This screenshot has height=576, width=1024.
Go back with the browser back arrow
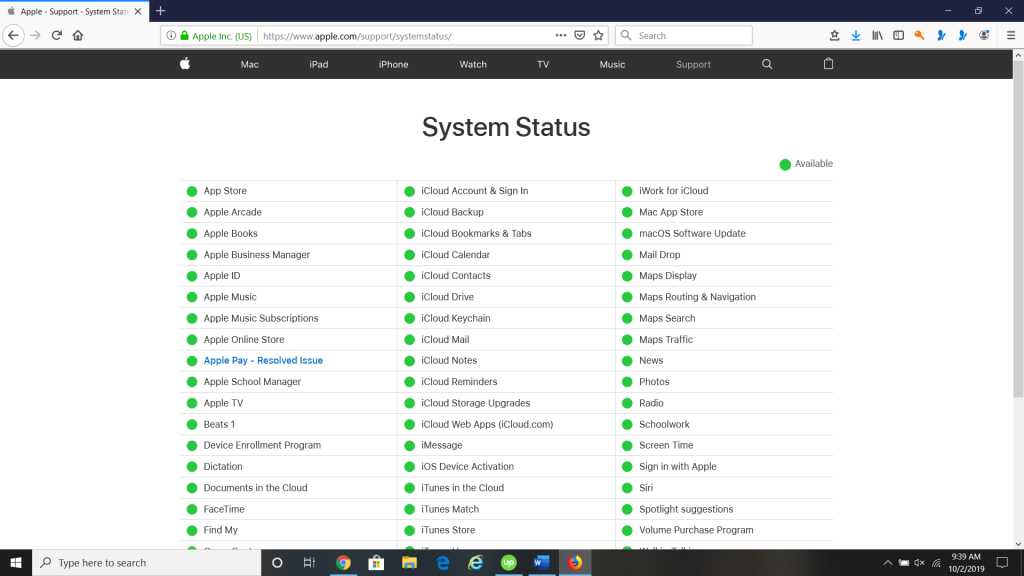[x=14, y=35]
